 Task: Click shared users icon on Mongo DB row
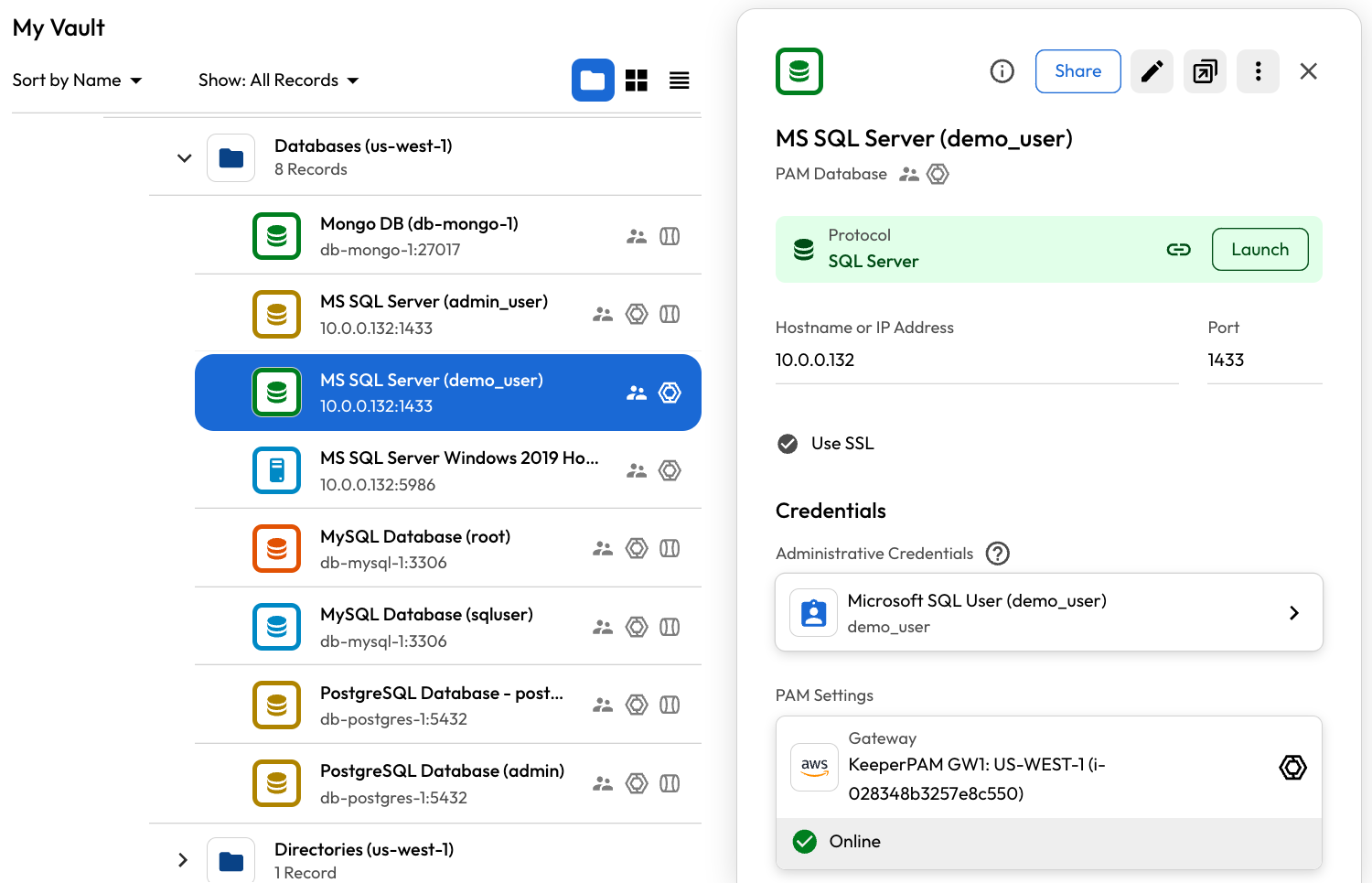click(637, 236)
